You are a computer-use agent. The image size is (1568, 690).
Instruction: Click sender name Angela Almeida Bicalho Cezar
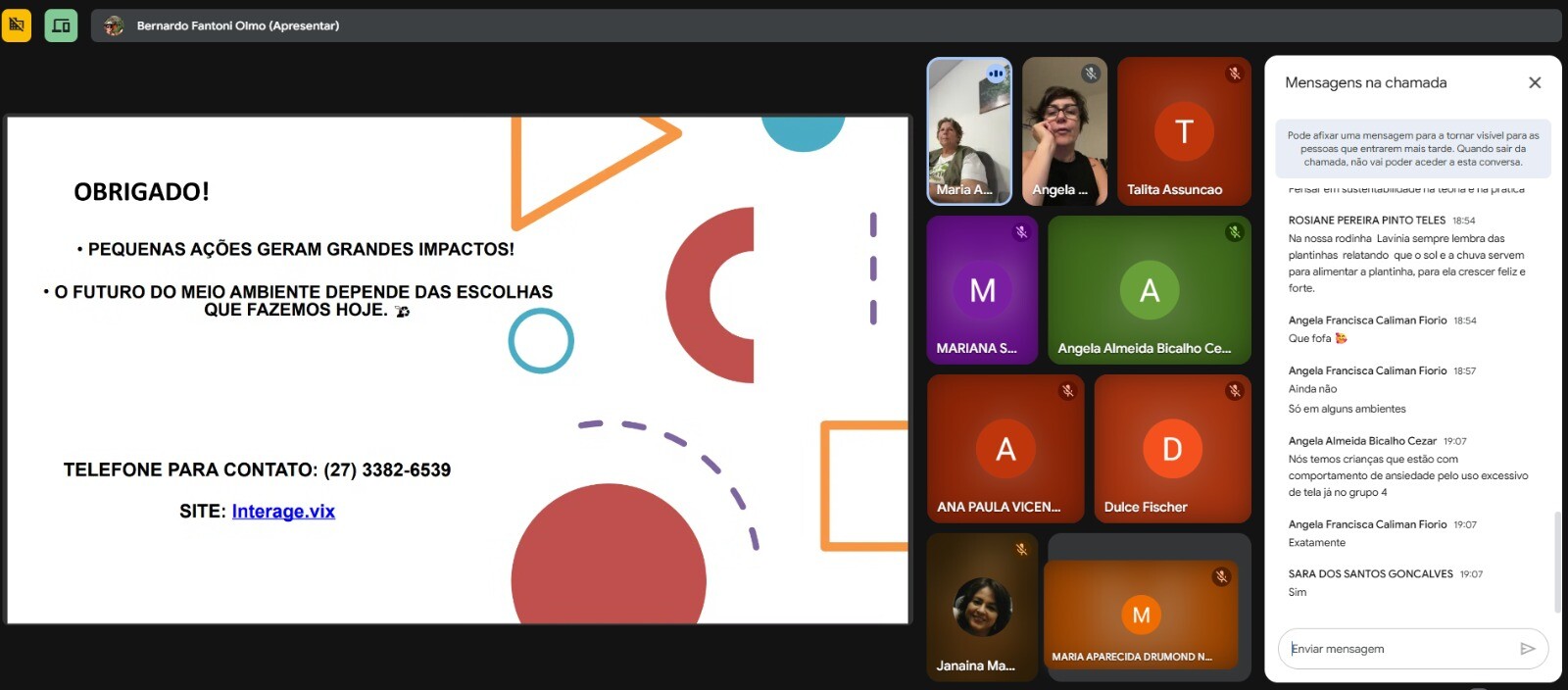tap(1362, 441)
